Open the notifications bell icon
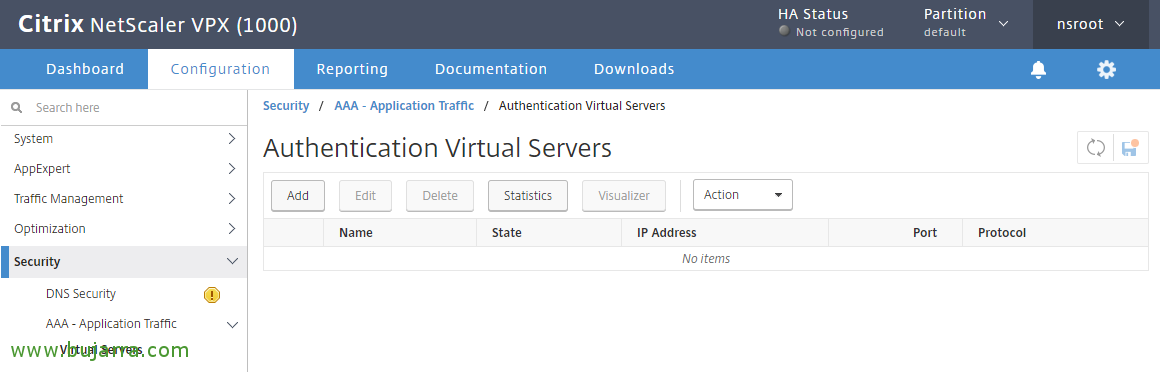 pos(1039,70)
